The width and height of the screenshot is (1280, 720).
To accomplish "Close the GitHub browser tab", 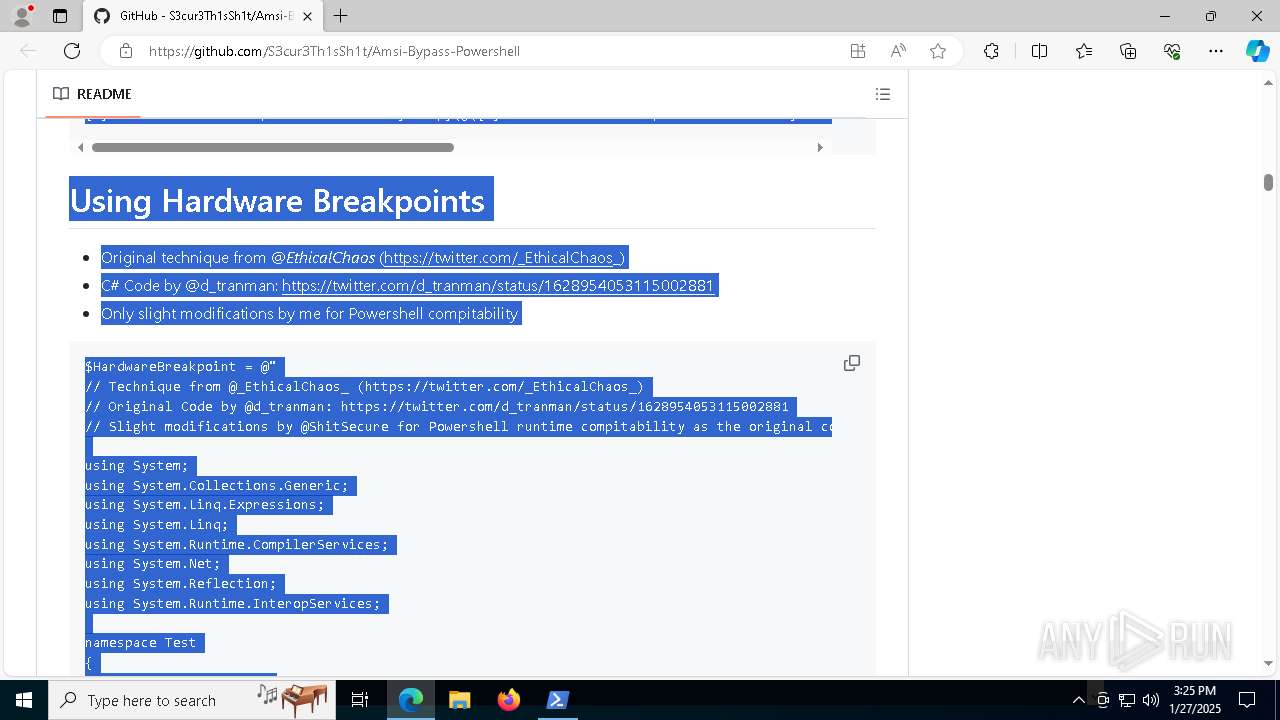I will [307, 16].
